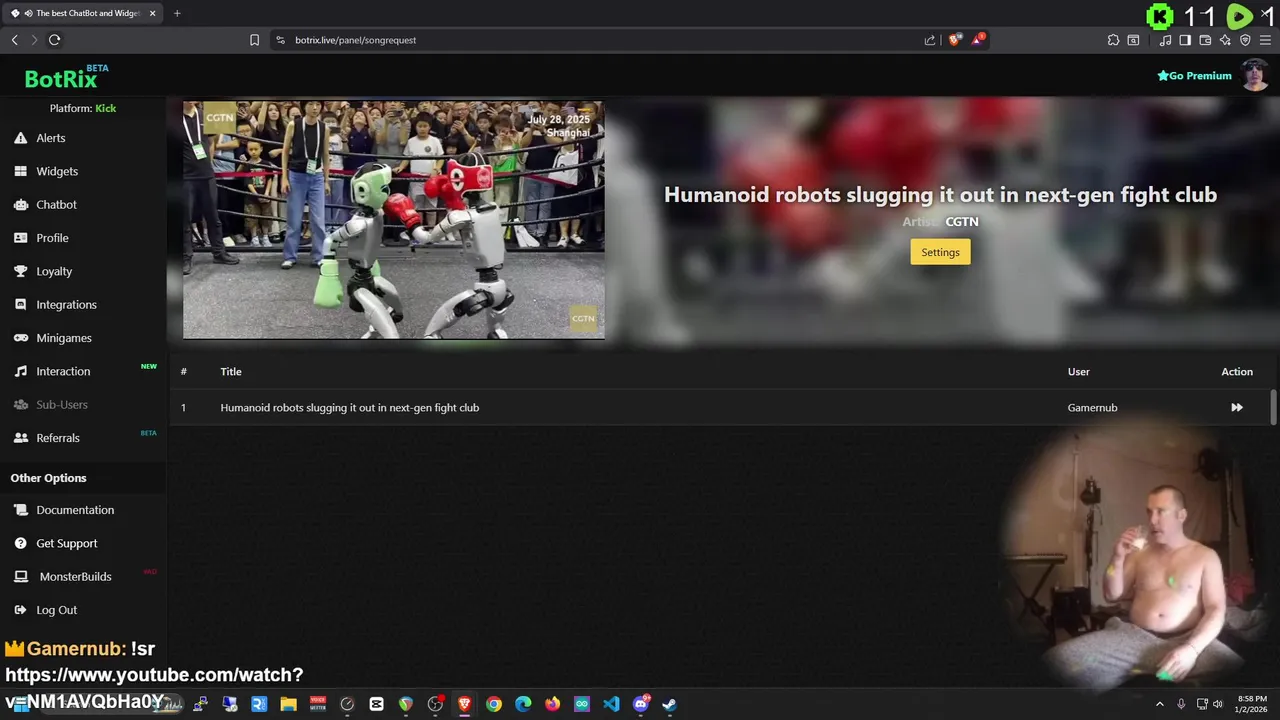The width and height of the screenshot is (1280, 720).
Task: Click the Title column header
Action: pos(231,371)
